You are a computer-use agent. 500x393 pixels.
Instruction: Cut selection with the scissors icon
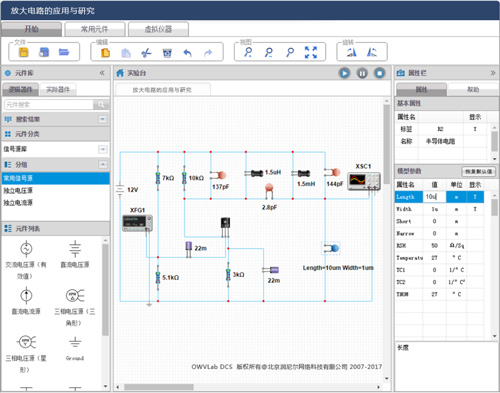coord(146,53)
